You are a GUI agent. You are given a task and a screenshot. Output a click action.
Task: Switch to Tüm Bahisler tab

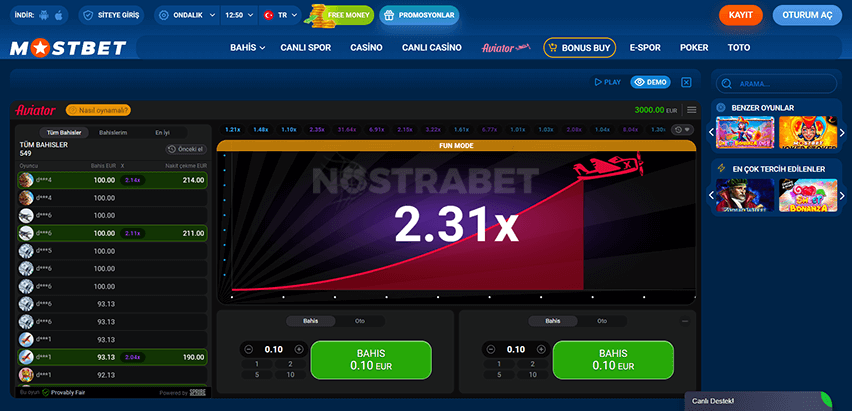(x=64, y=133)
